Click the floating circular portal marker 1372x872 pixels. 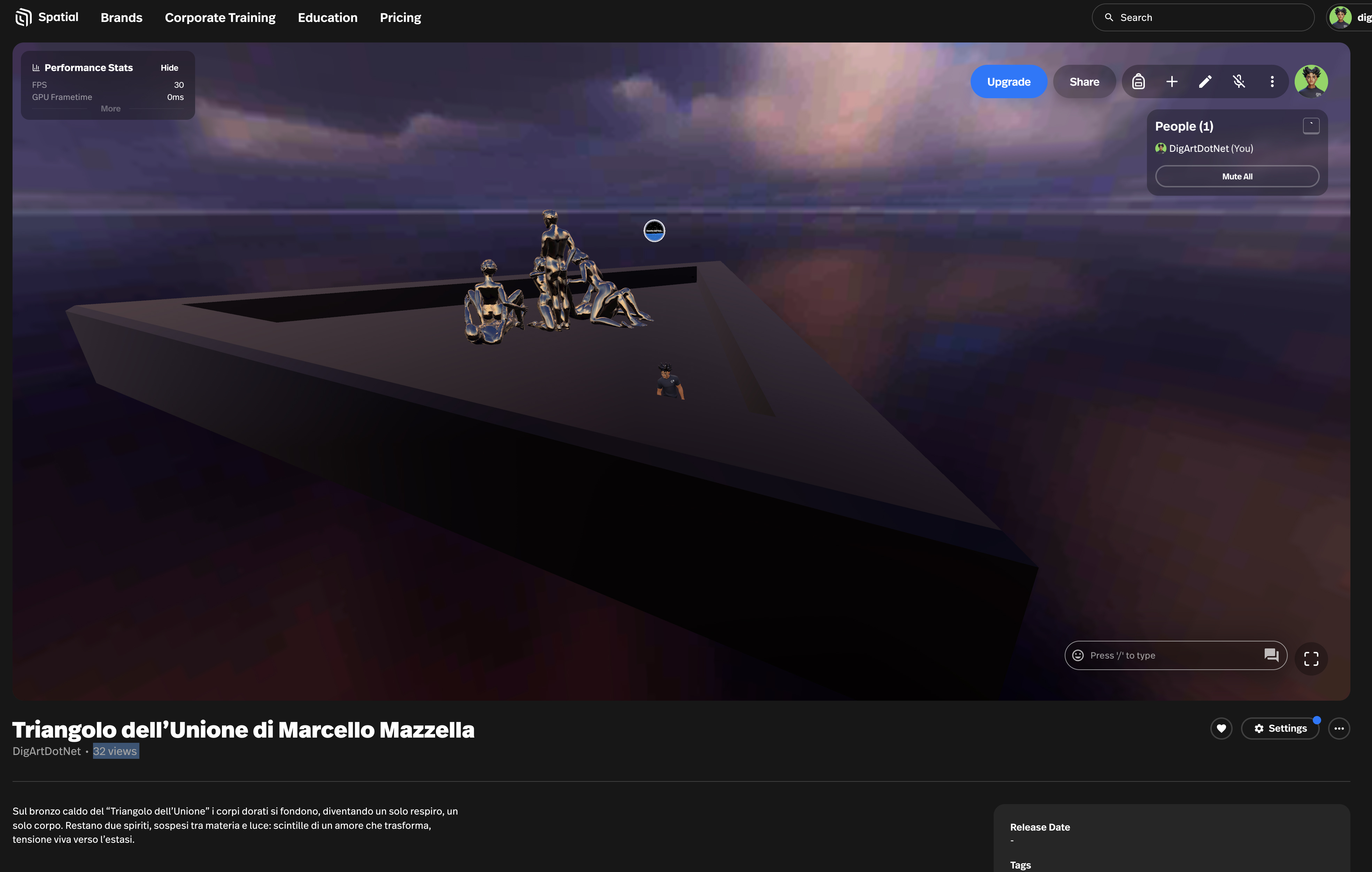pos(654,231)
